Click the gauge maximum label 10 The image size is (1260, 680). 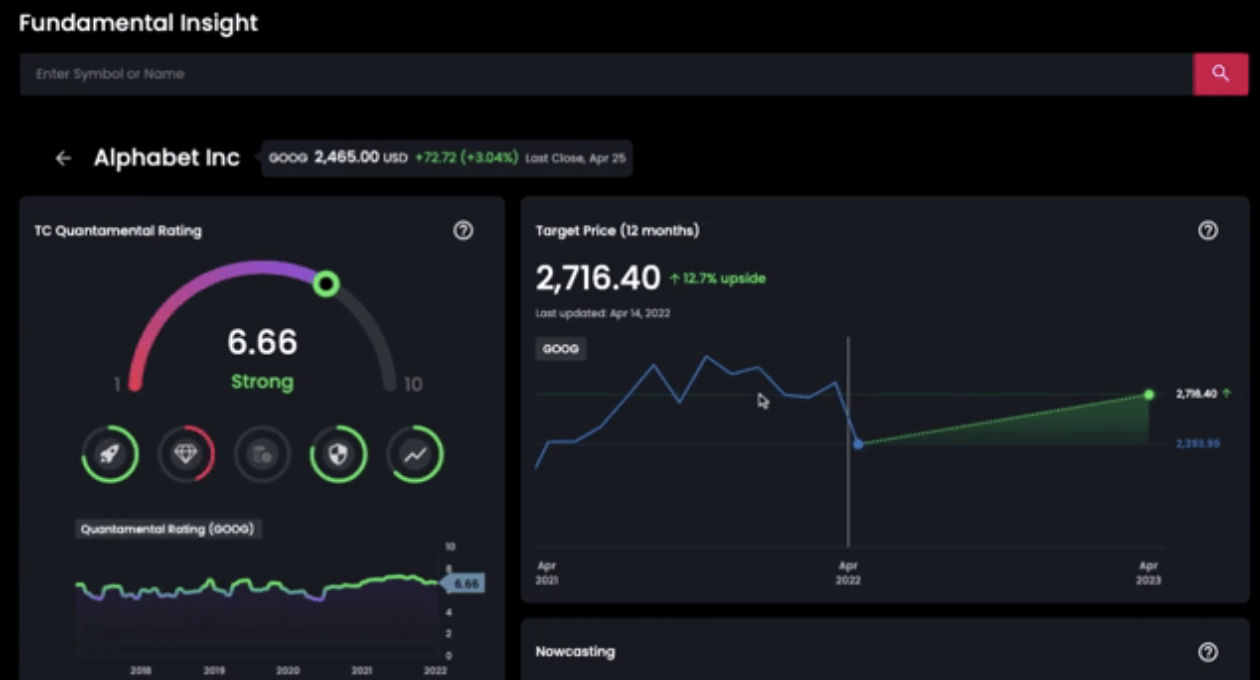coord(412,385)
